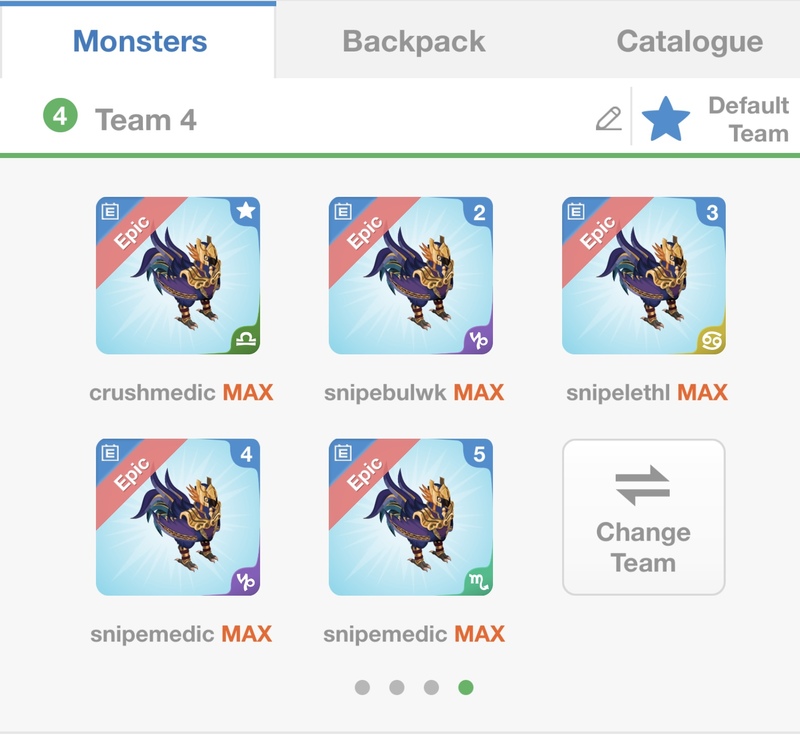Click the leader star badge on crushmedic
800x735 pixels.
(x=245, y=211)
